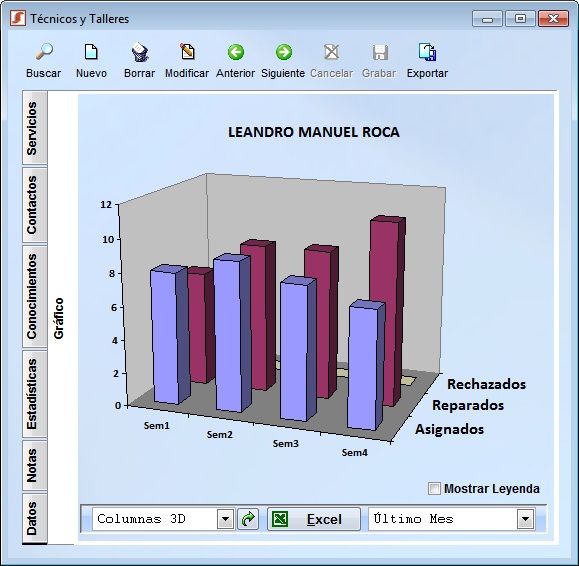Click the Borrar trash icon

(140, 52)
